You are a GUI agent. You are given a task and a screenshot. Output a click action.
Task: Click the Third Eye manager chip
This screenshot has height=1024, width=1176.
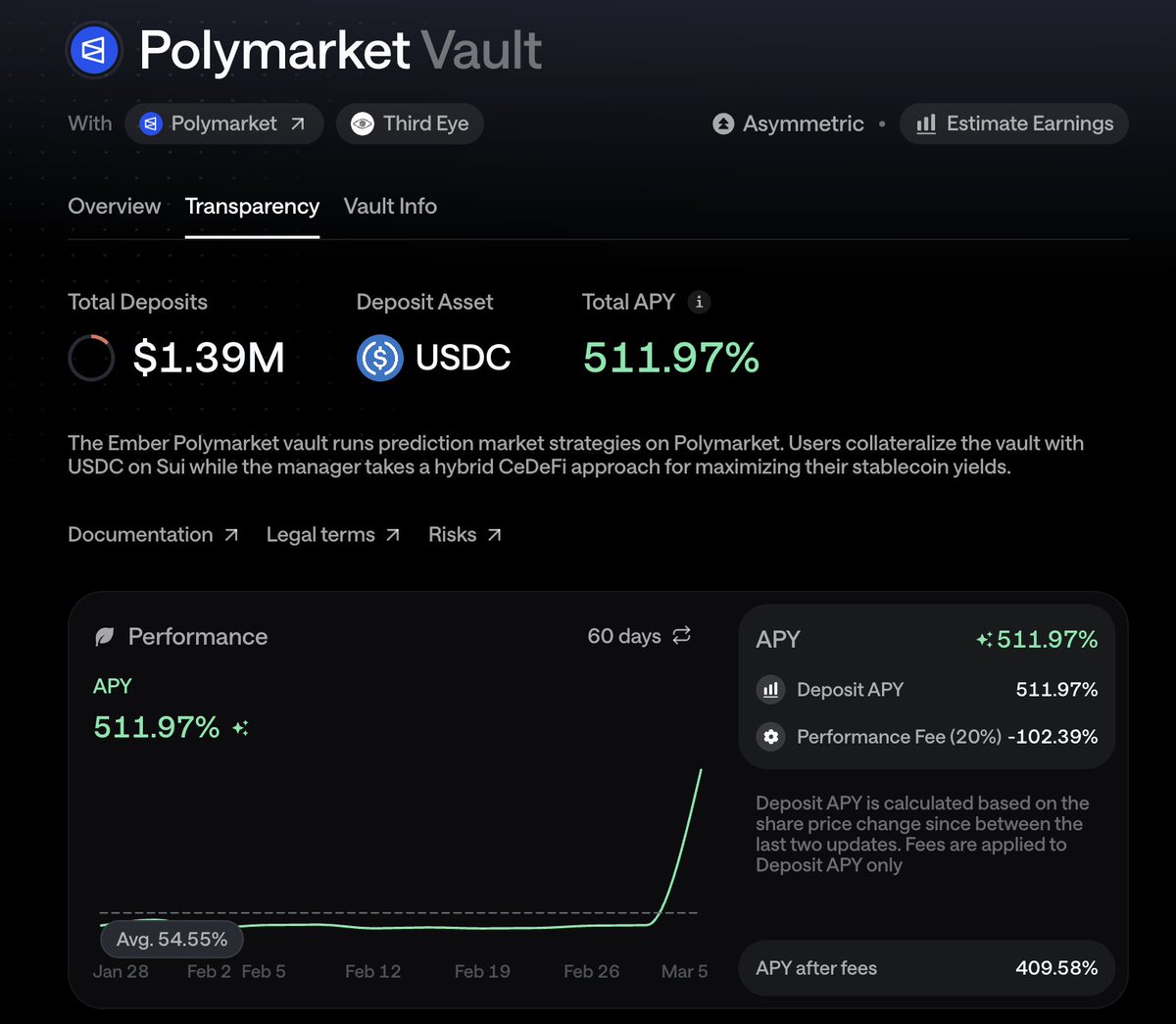[x=410, y=123]
